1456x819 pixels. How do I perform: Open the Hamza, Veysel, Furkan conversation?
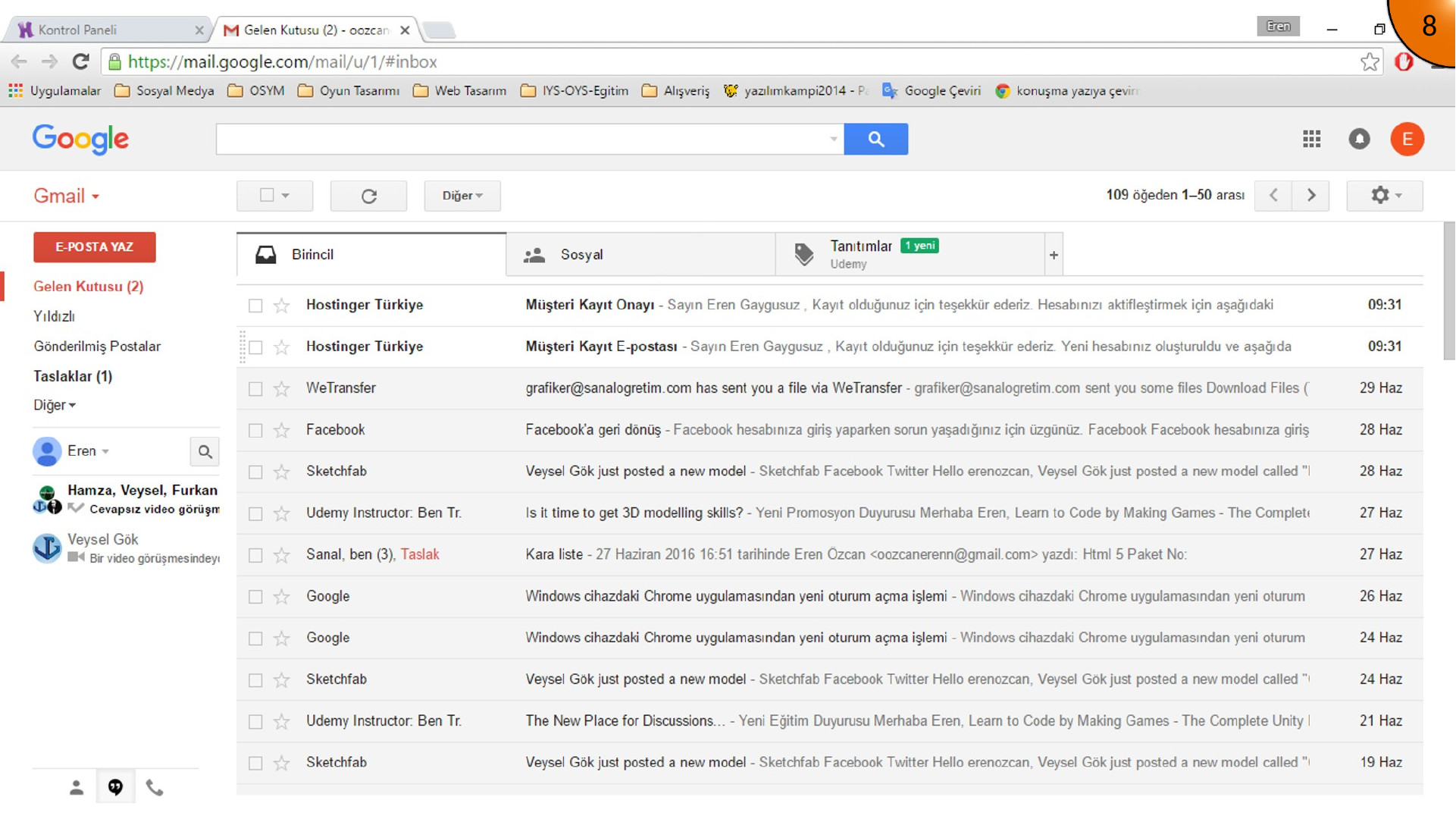tap(126, 499)
